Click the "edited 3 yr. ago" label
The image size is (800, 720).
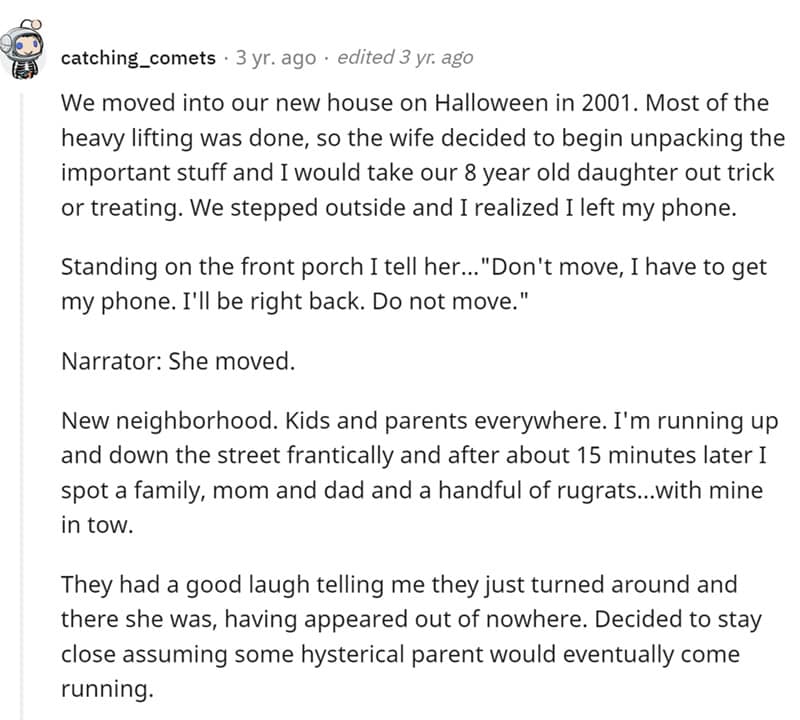(405, 57)
